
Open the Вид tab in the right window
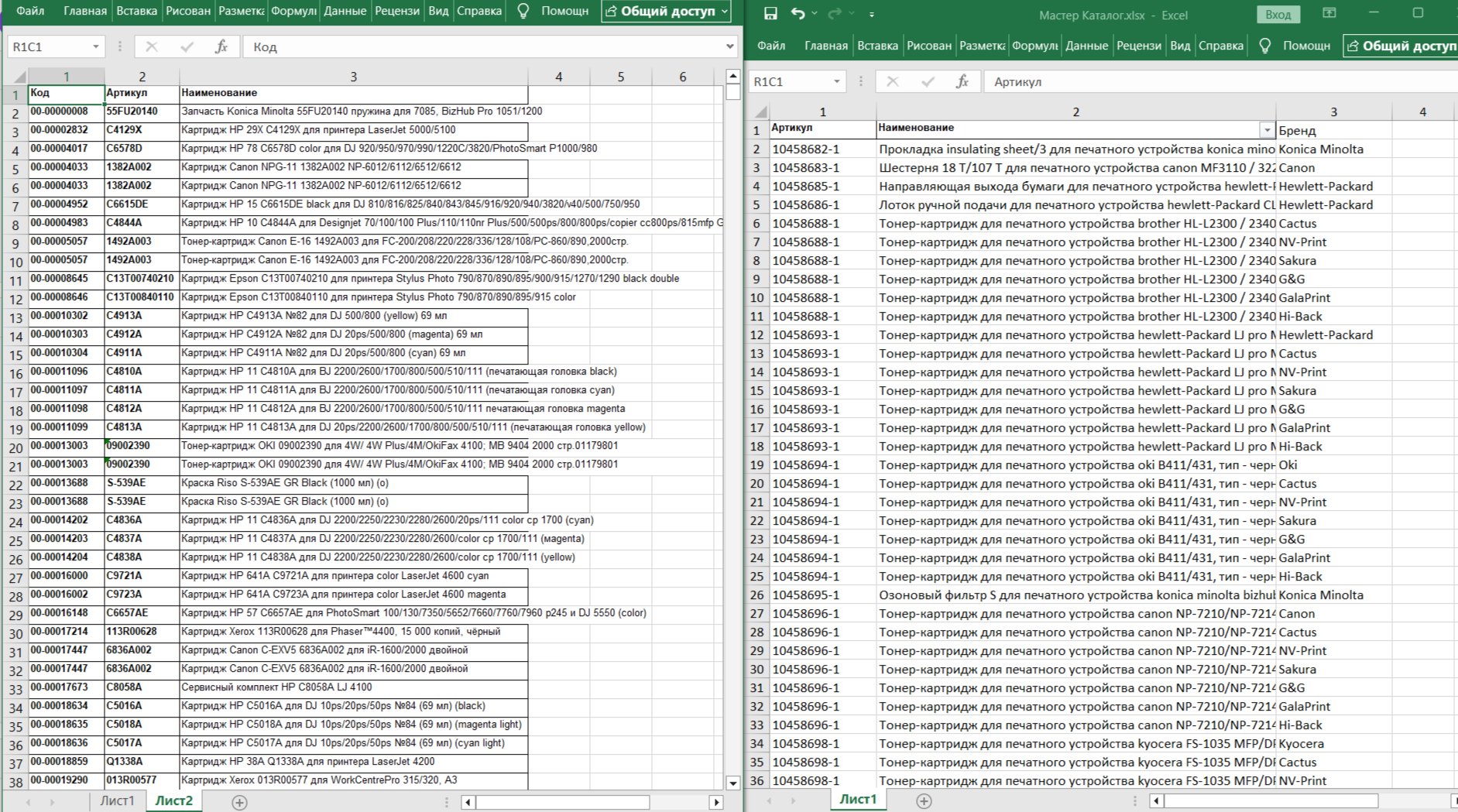(x=1180, y=46)
